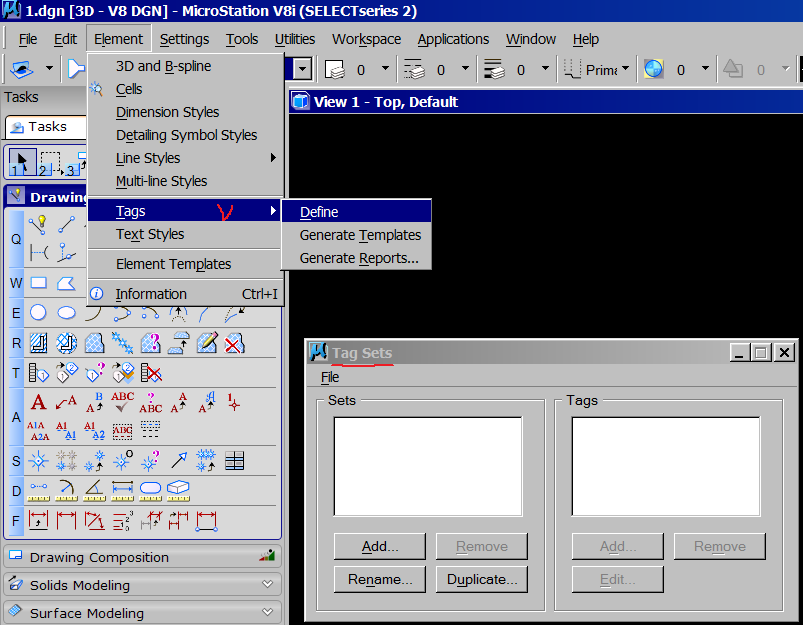Viewport: 803px width, 625px height.
Task: Select the Crosshatch Area tool
Action: pyautogui.click(x=67, y=343)
